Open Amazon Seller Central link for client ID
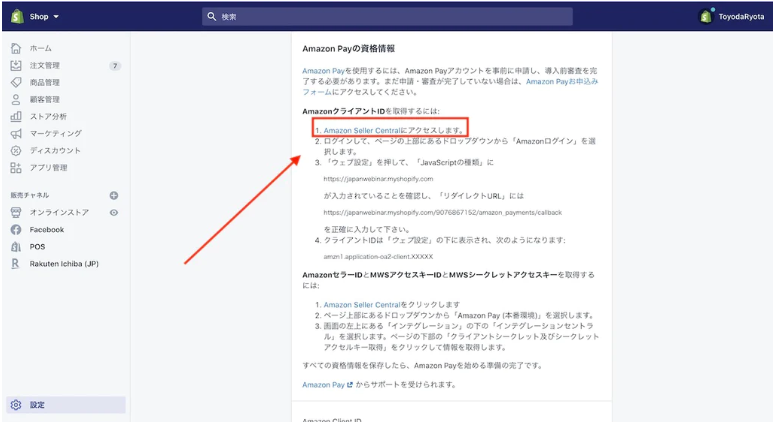 click(362, 130)
